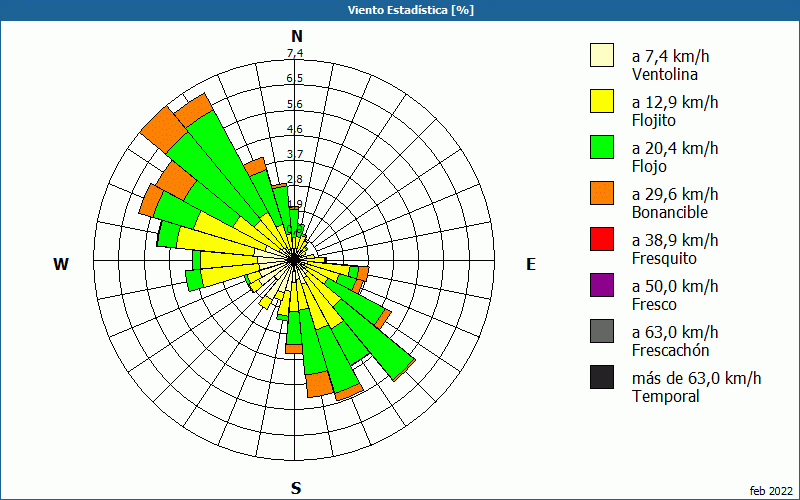This screenshot has width=800, height=500.
Task: Click the 'a 7,4 km/h' legend text
Action: pos(670,56)
